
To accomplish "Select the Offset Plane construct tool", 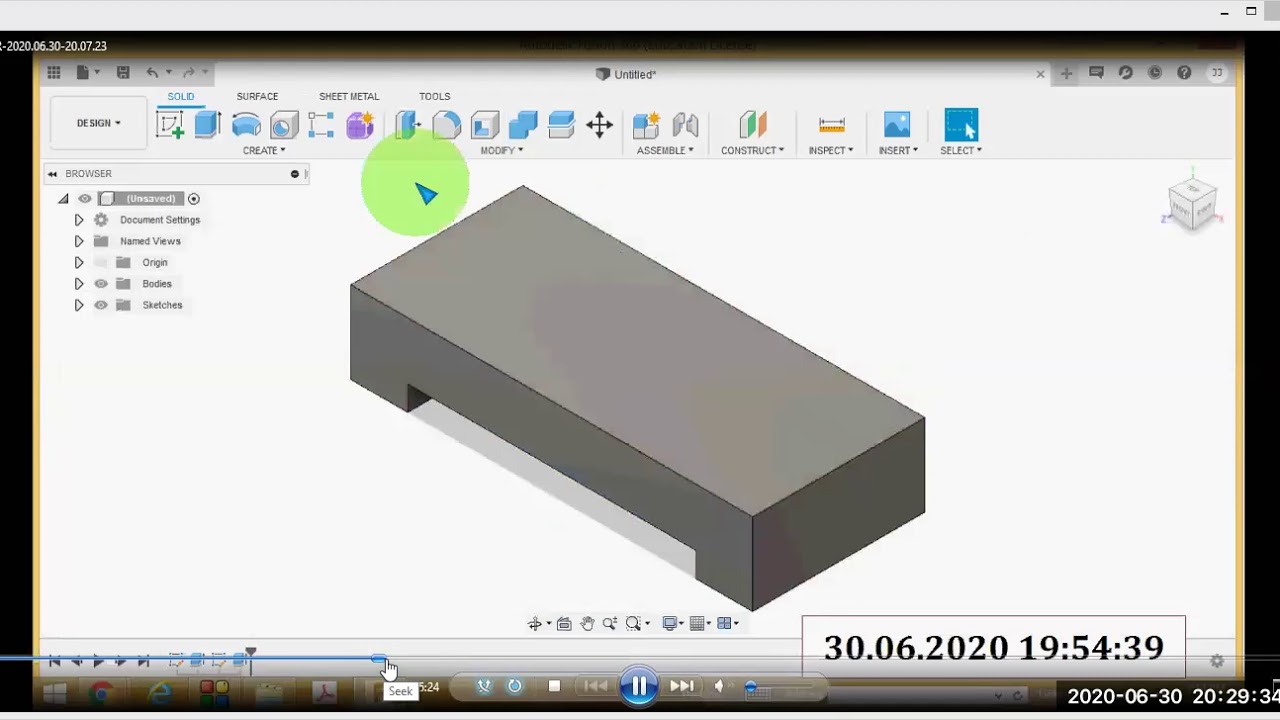I will [752, 125].
